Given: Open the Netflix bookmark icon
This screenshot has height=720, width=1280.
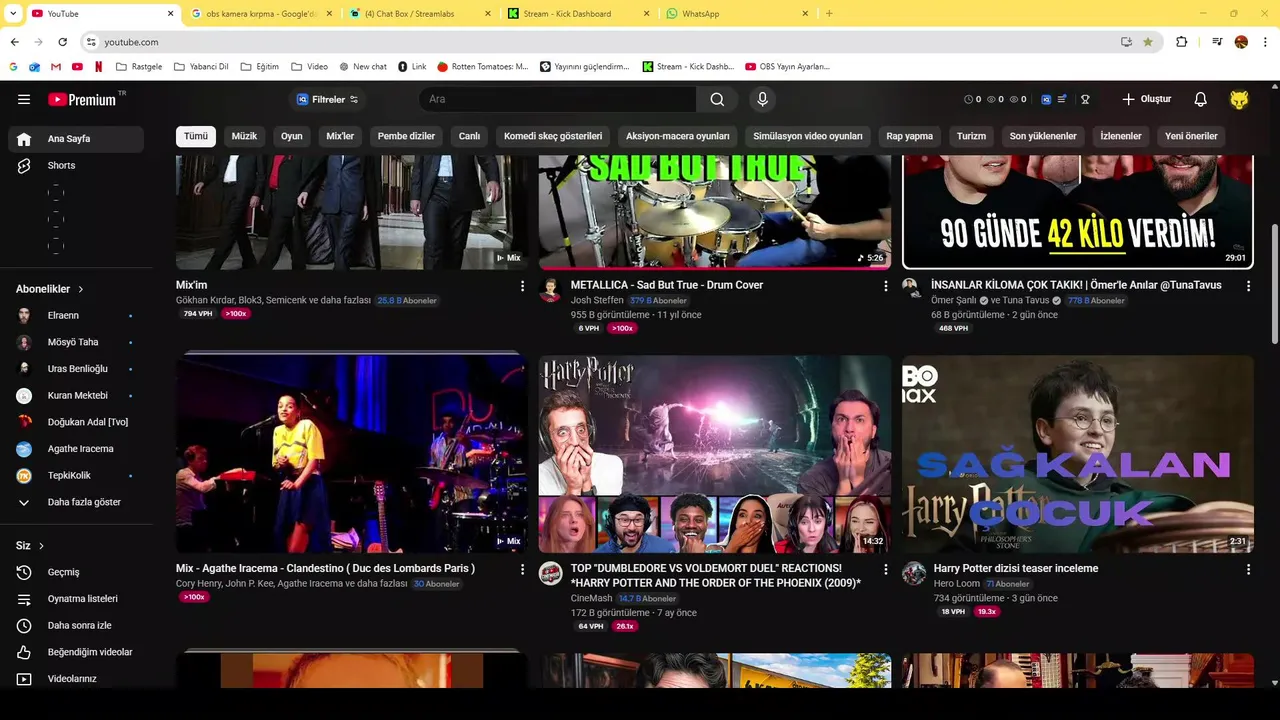Looking at the screenshot, I should (98, 66).
